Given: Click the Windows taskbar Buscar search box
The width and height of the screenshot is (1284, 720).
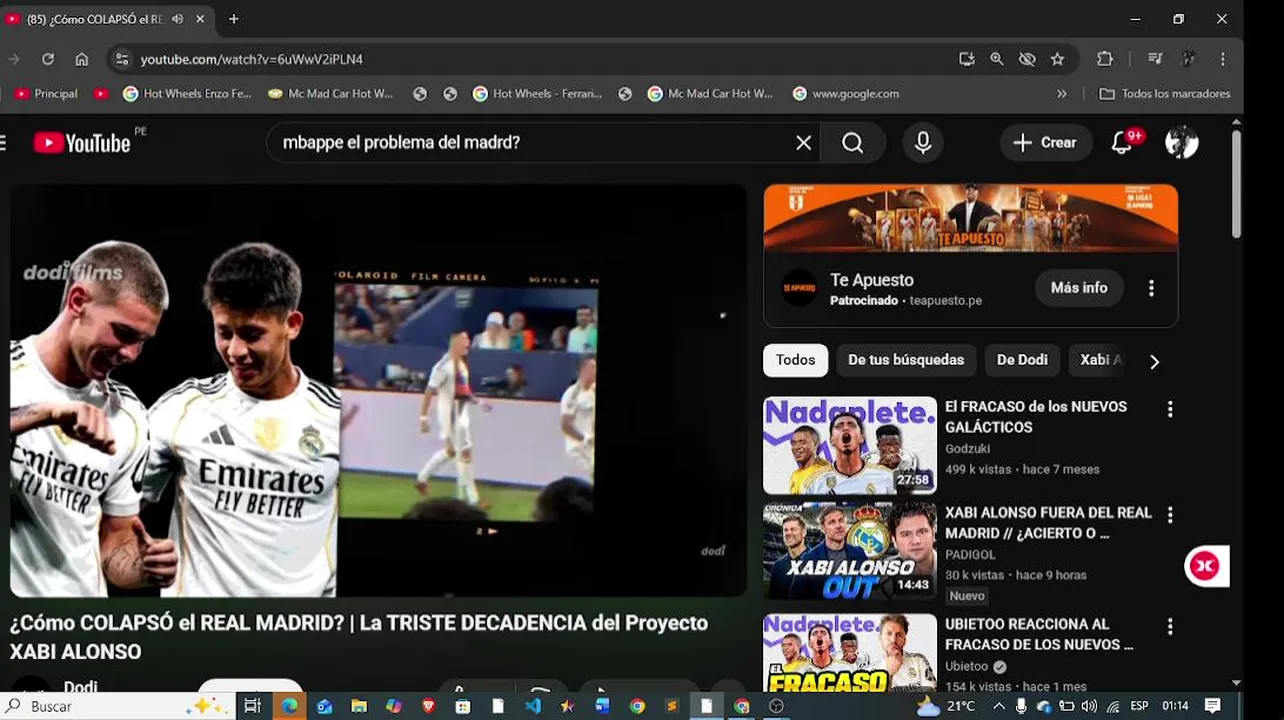Looking at the screenshot, I should pos(118,706).
